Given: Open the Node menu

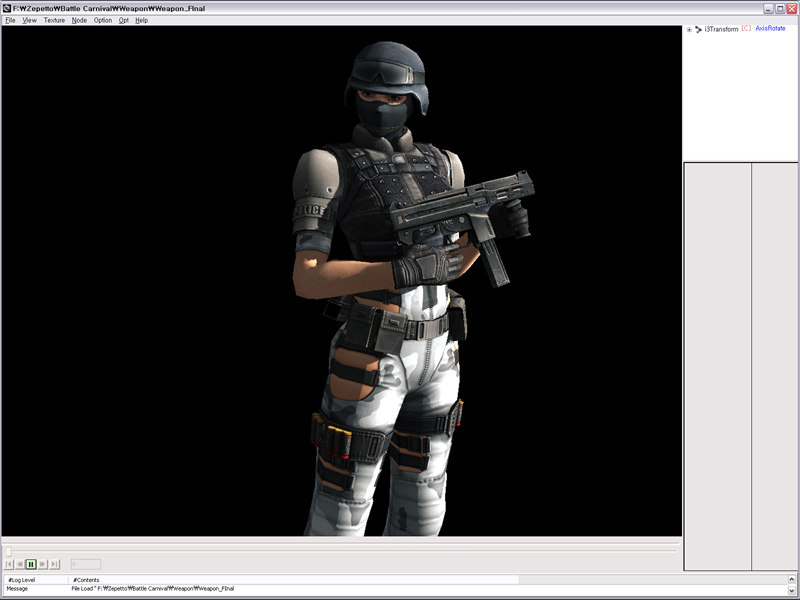Looking at the screenshot, I should tap(79, 20).
